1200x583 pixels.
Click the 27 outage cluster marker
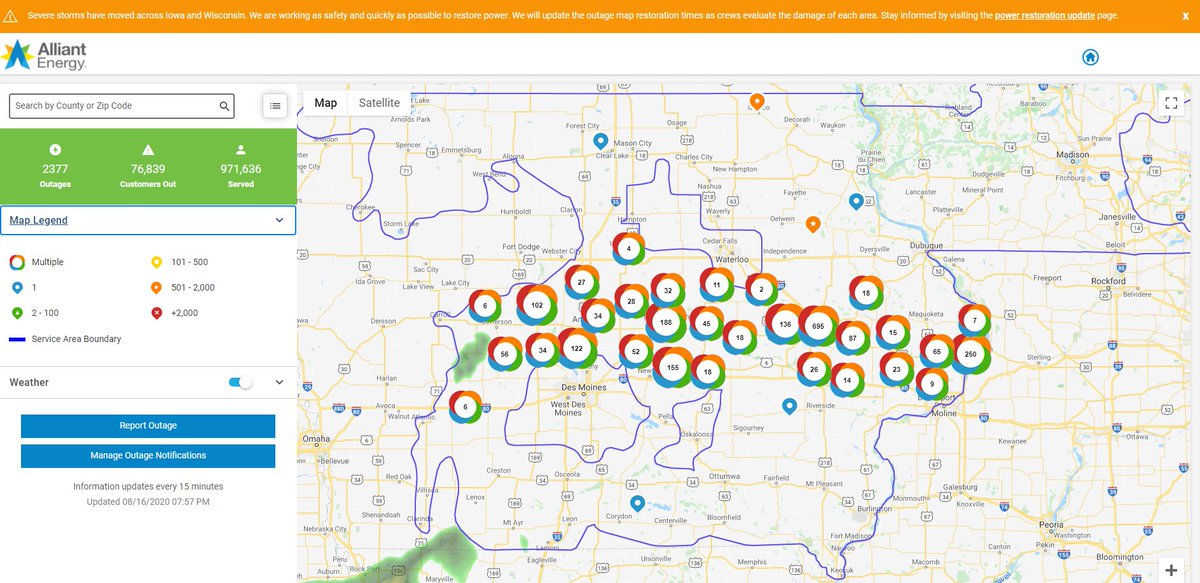coord(581,282)
